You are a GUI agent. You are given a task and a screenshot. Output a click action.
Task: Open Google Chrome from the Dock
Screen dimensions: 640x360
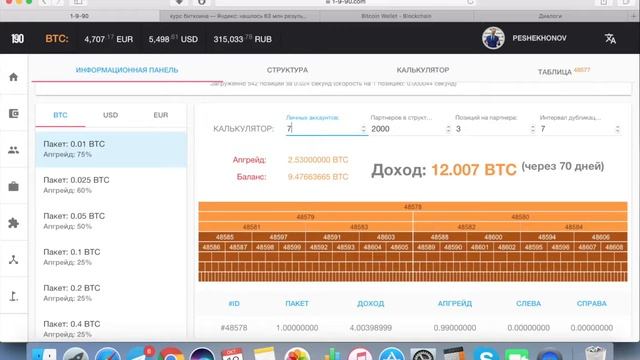click(171, 354)
